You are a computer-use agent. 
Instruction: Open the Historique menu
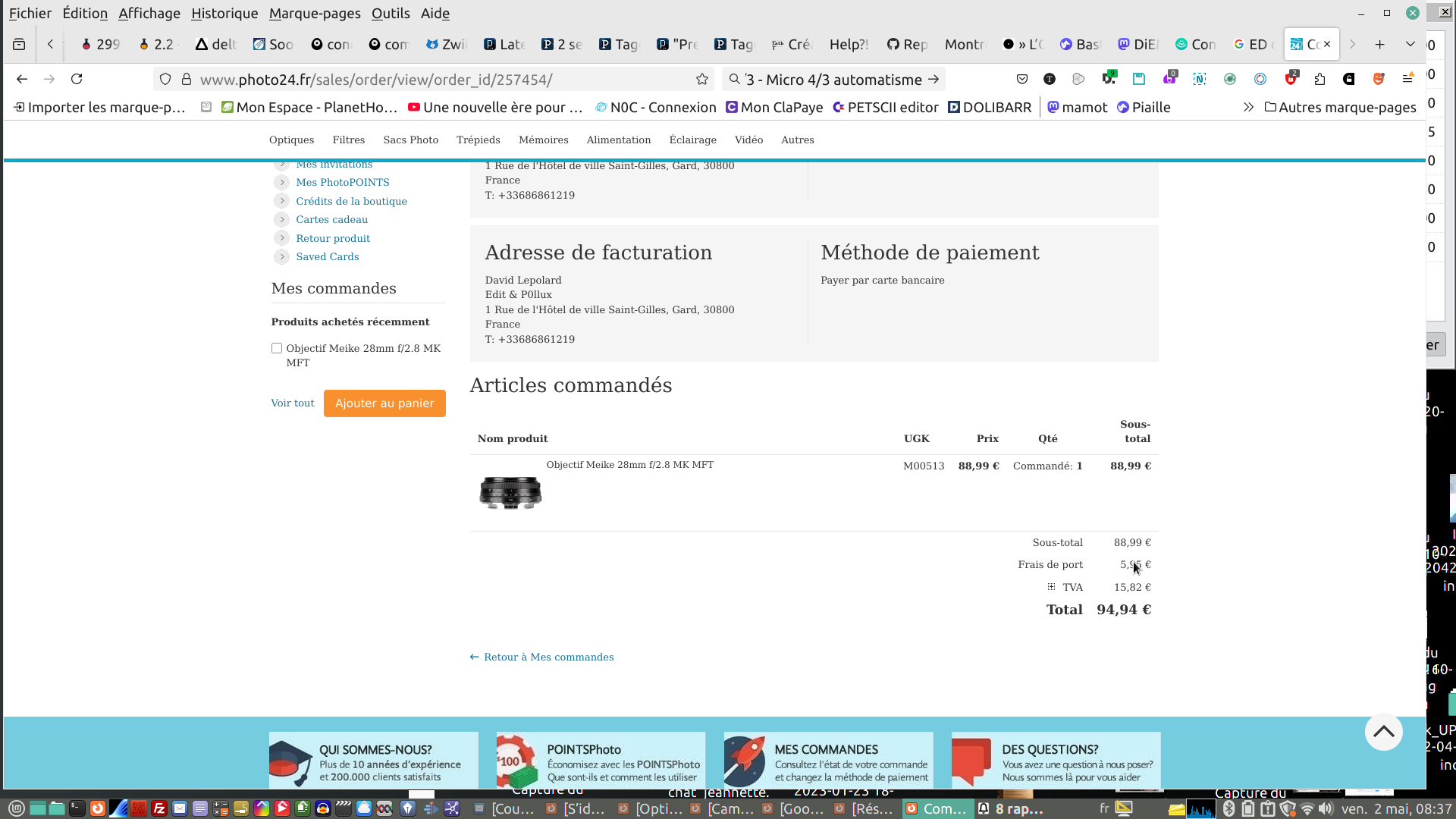(224, 14)
